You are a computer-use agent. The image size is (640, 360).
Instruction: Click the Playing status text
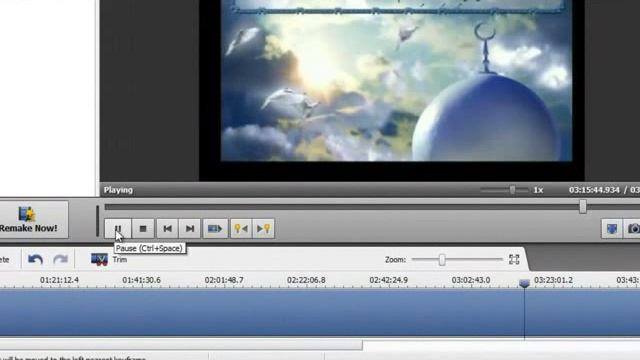coord(118,190)
